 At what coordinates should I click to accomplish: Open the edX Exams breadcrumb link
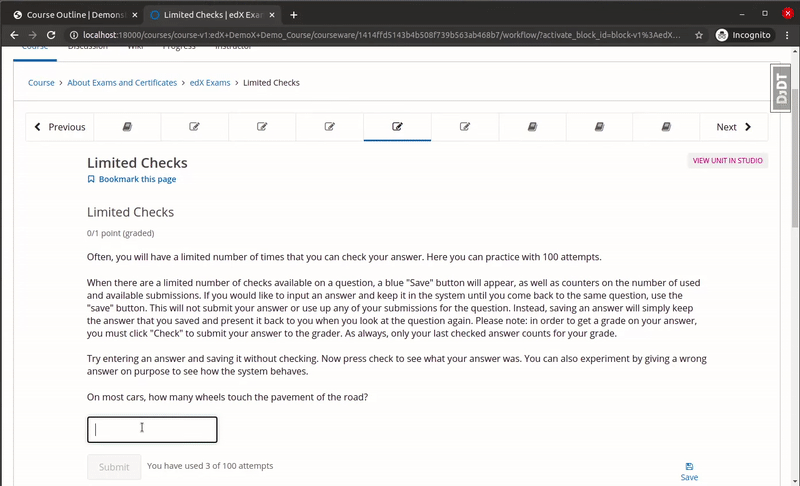[210, 83]
